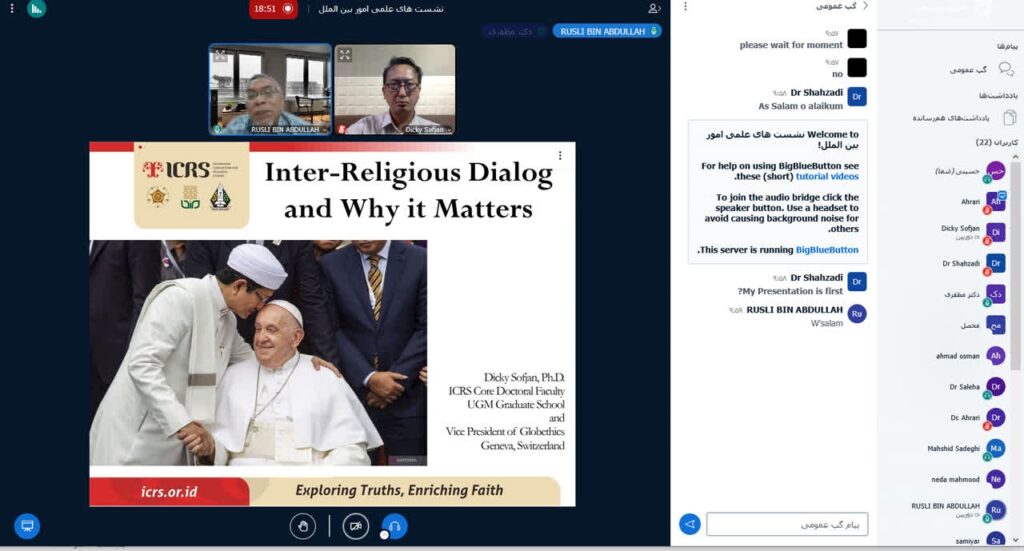This screenshot has height=551, width=1024.
Task: Open the BigBlueButton link in welcome message
Action: [827, 250]
